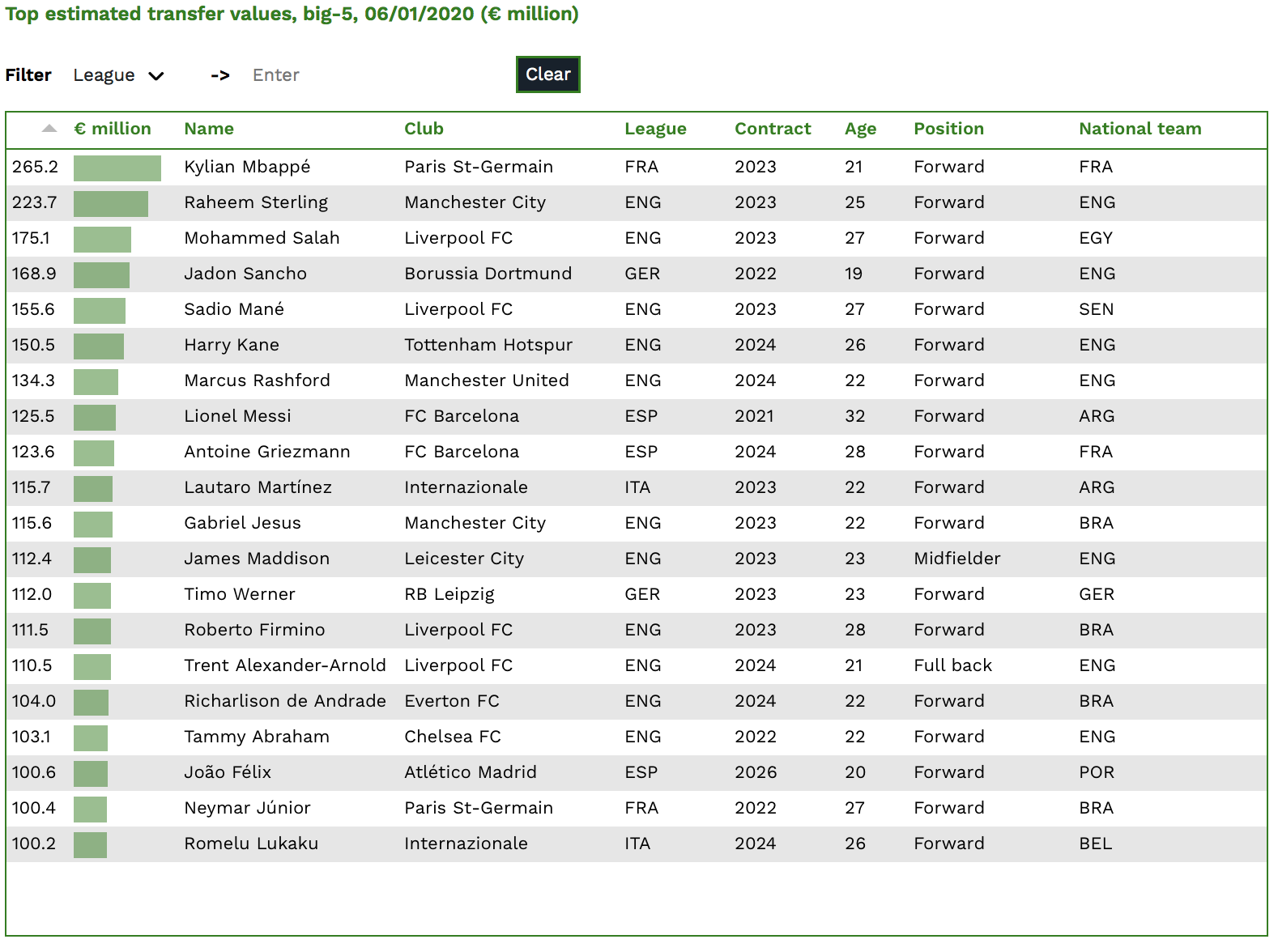This screenshot has height=952, width=1278.
Task: Click the club cell Atlético Madrid
Action: tap(471, 772)
